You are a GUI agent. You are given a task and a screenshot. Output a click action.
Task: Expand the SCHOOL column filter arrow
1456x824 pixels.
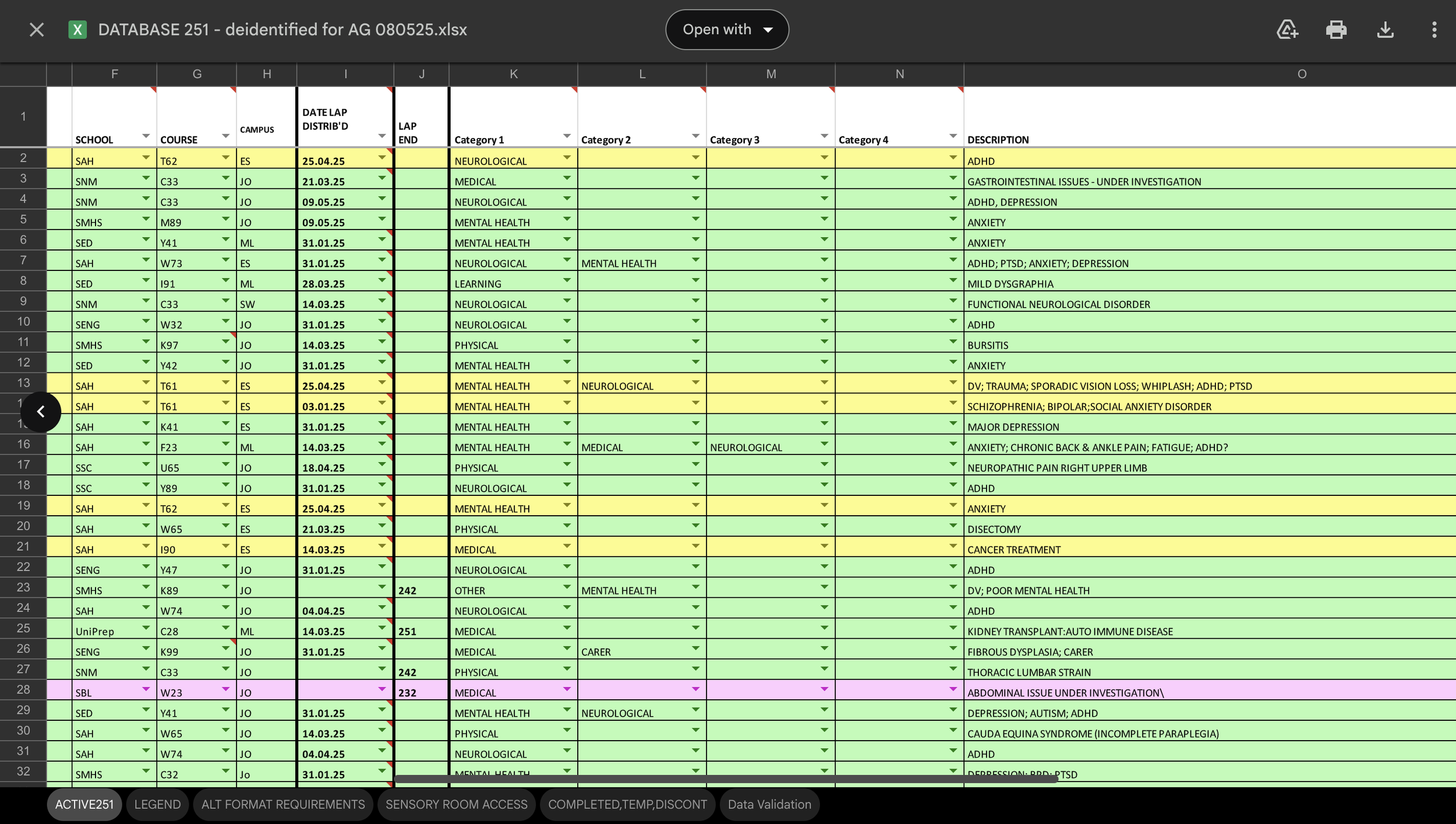tap(146, 136)
